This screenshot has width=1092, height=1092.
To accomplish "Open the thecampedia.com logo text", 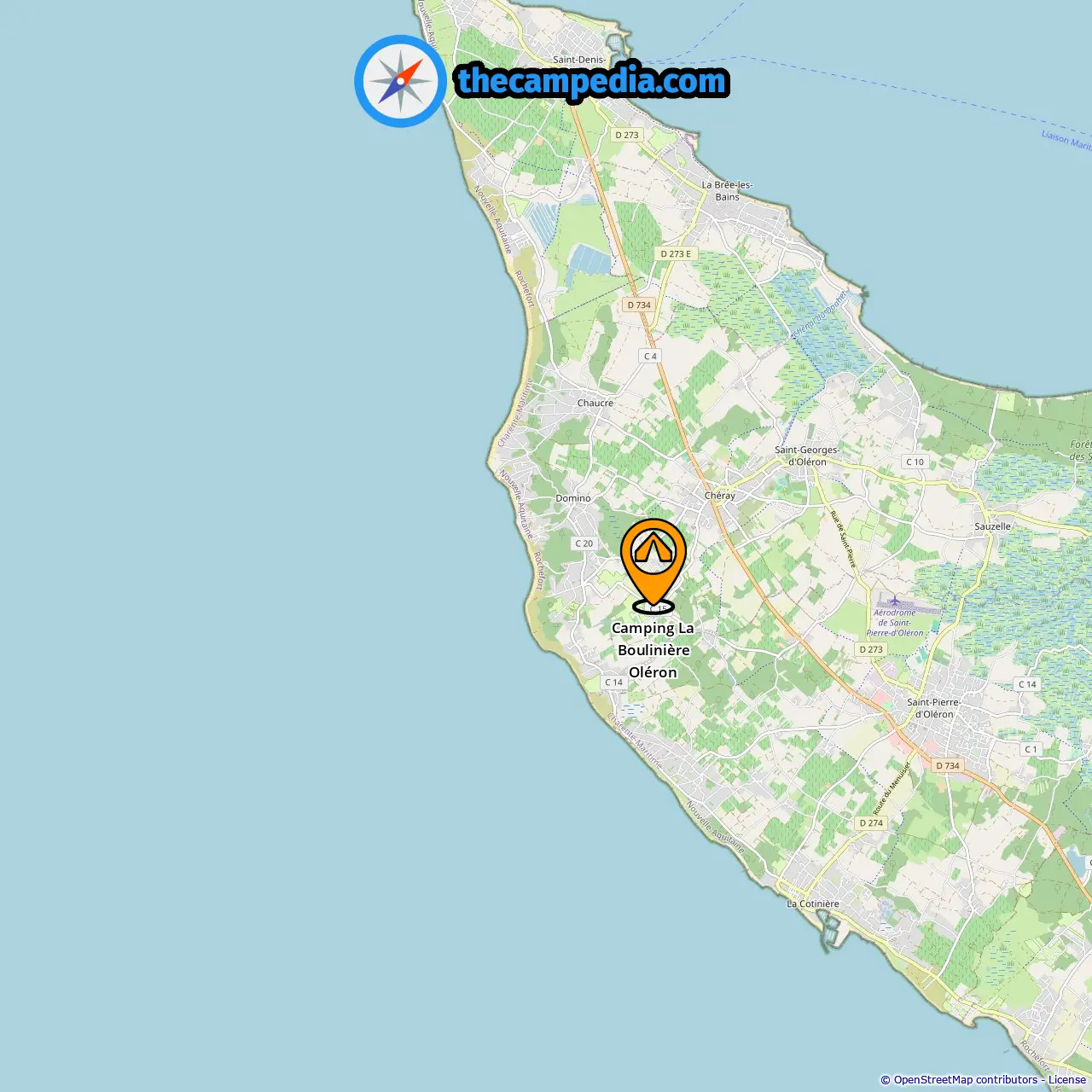I will [x=592, y=82].
